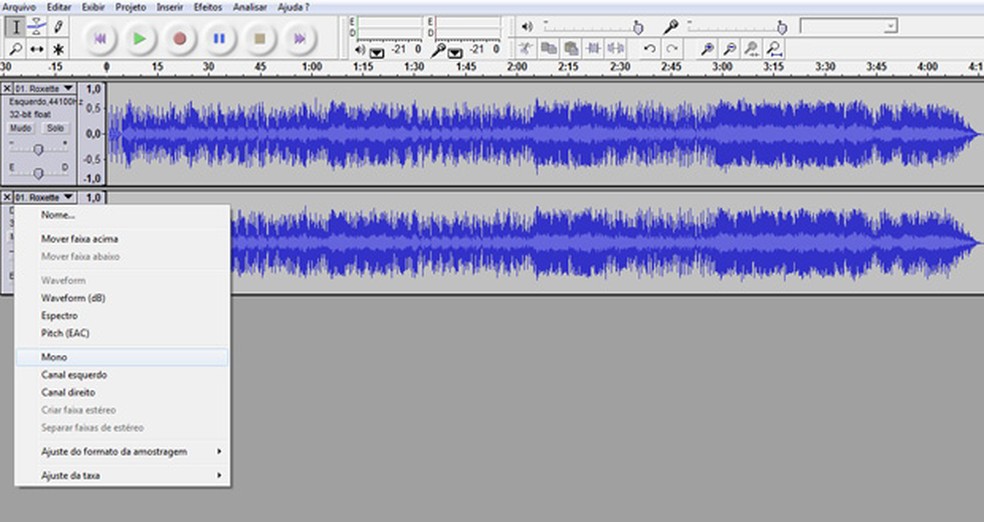Open the Ajuda ? menu
Image resolution: width=984 pixels, height=522 pixels.
pos(293,8)
